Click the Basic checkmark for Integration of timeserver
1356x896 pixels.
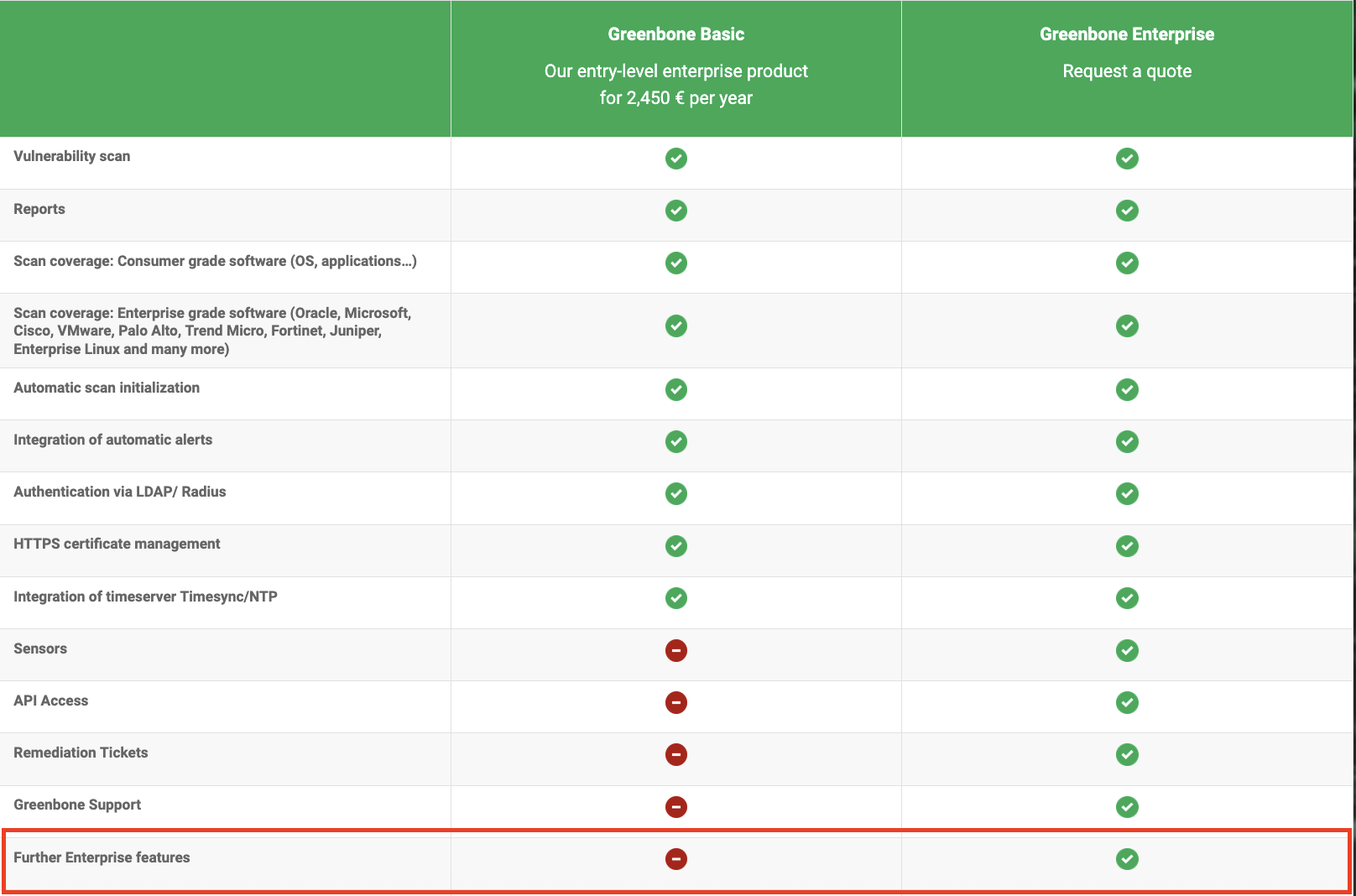coord(675,598)
